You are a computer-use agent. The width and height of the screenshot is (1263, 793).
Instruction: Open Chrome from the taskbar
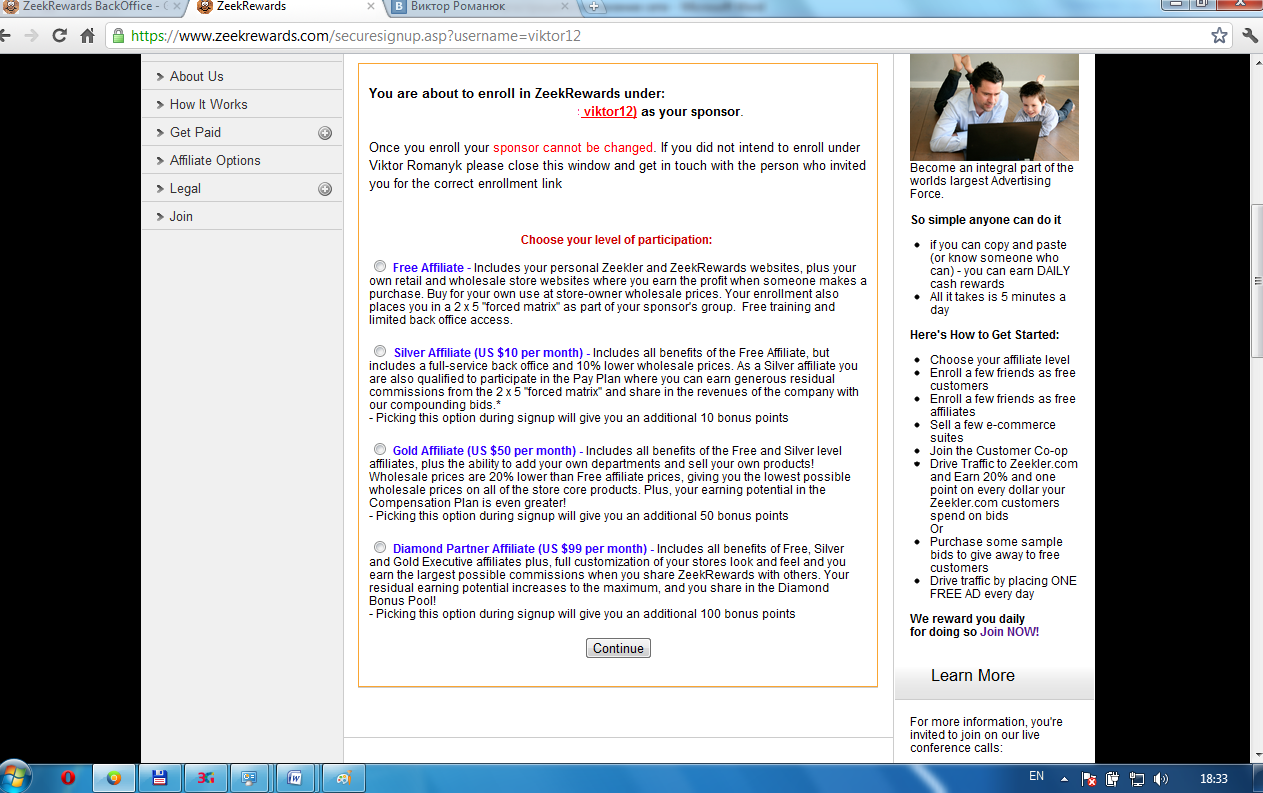114,778
